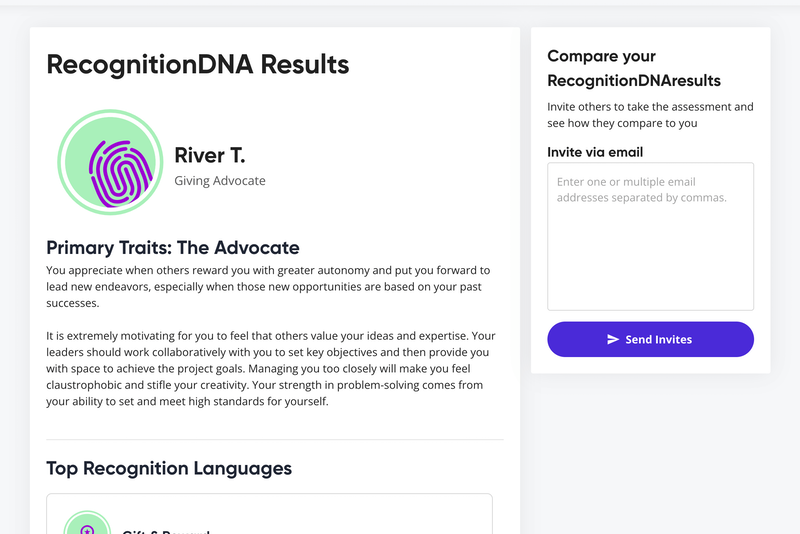Click the Primary Traits: The Advocate heading
This screenshot has width=800, height=534.
coord(173,247)
